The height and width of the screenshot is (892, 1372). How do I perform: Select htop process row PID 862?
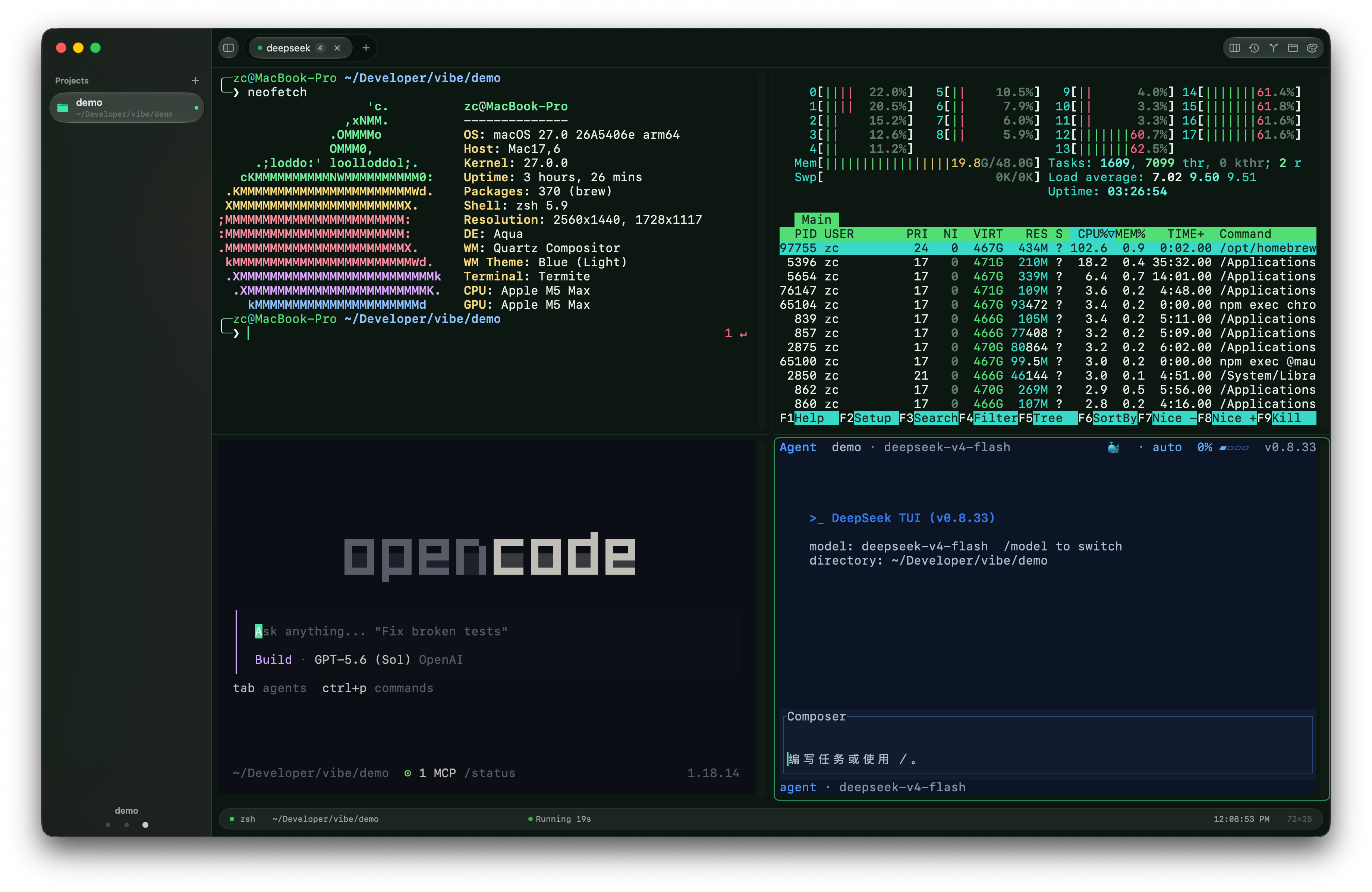click(x=1047, y=390)
